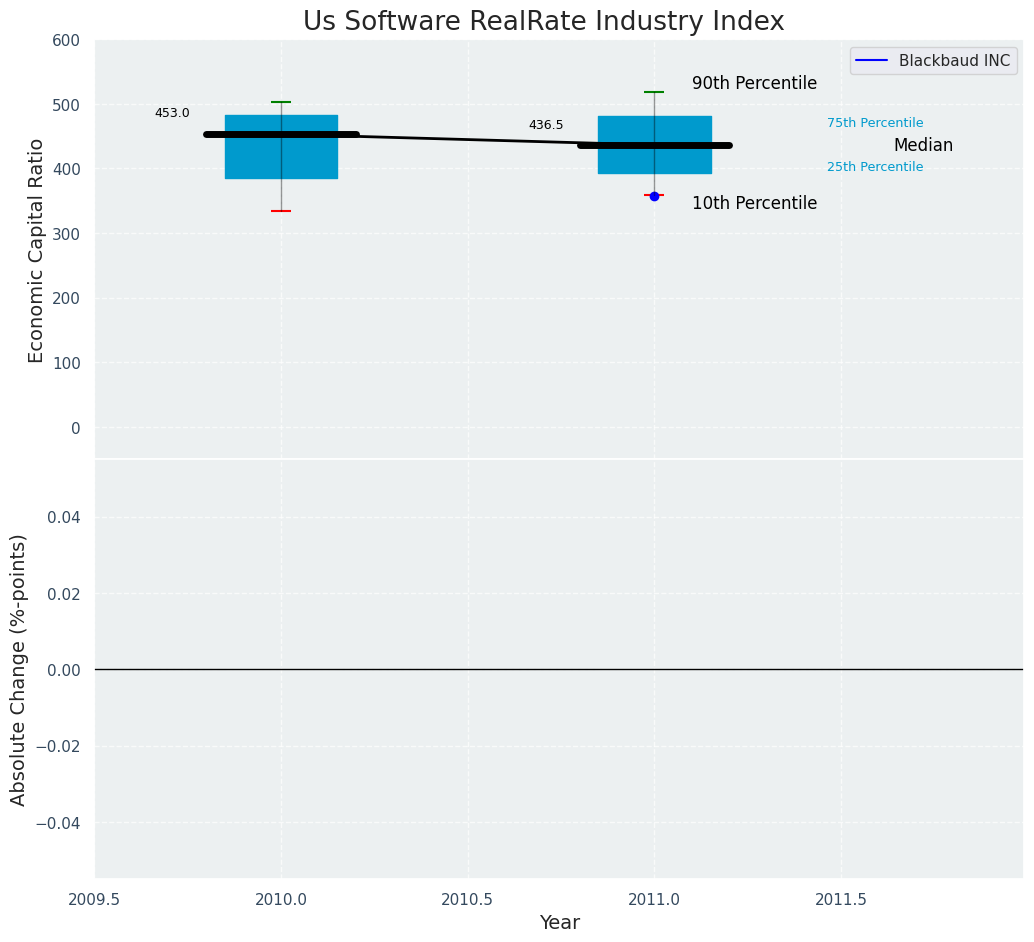Click the 25th Percentile label

875,167
